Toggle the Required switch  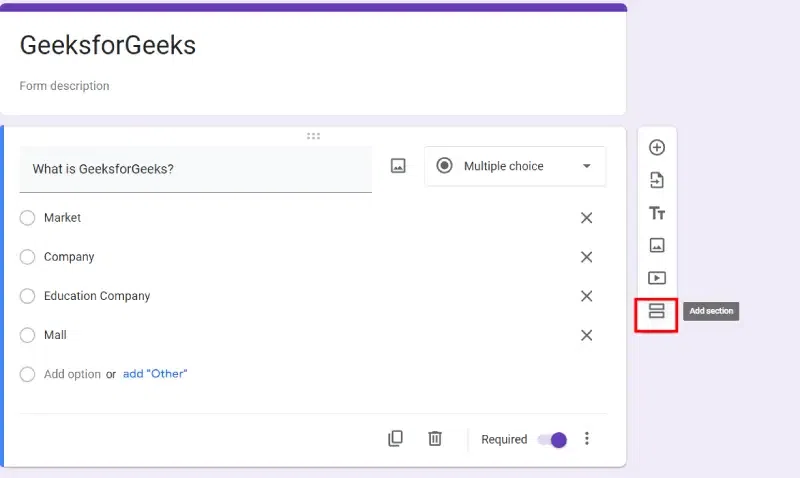point(553,440)
